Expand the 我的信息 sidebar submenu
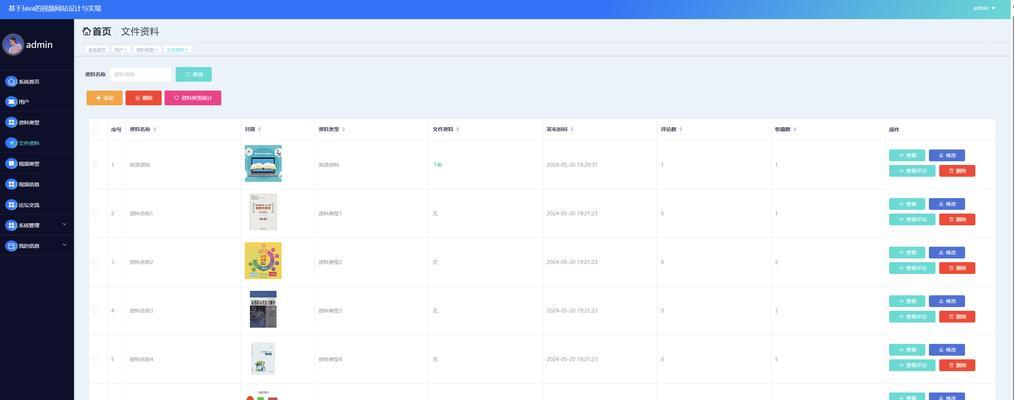1014x400 pixels. [64, 246]
